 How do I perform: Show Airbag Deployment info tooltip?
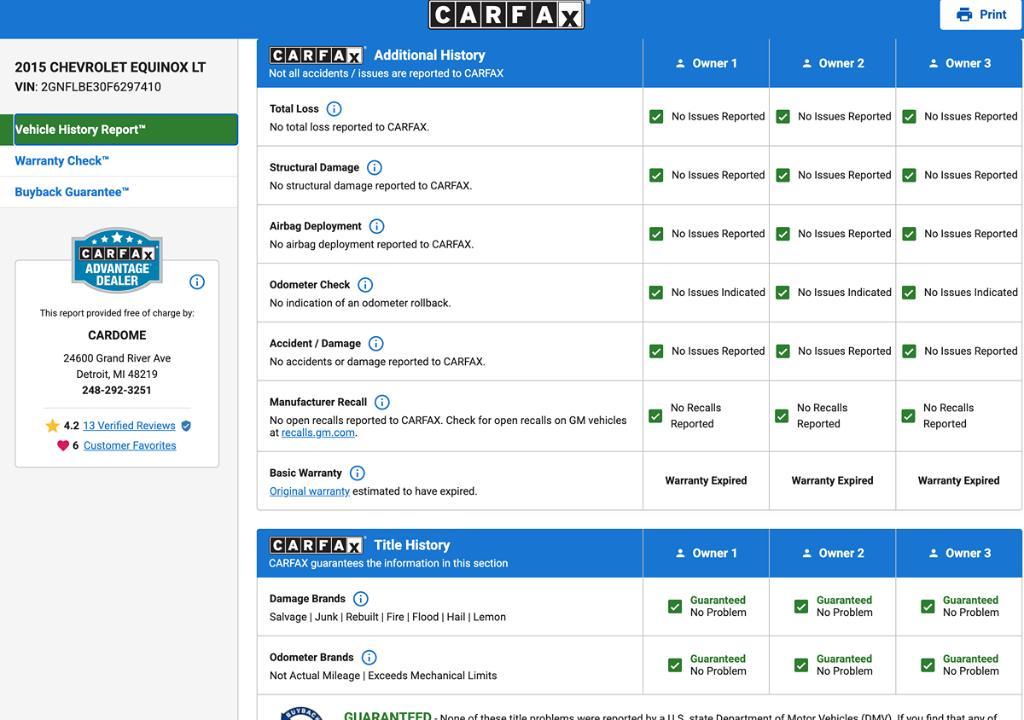pos(377,226)
